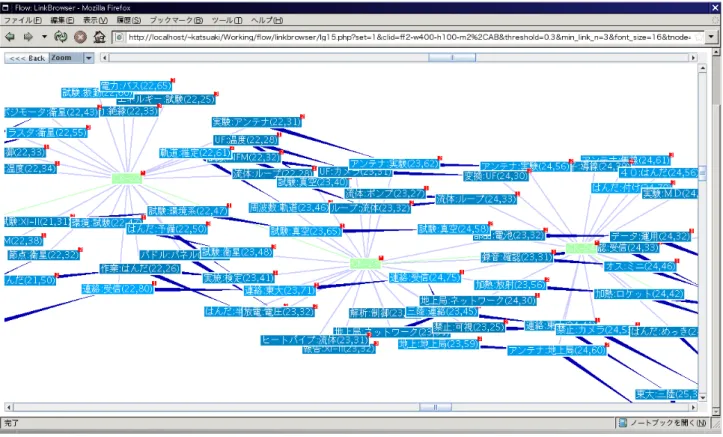
Task: Click the browser Forward arrow icon
Action: coord(28,37)
